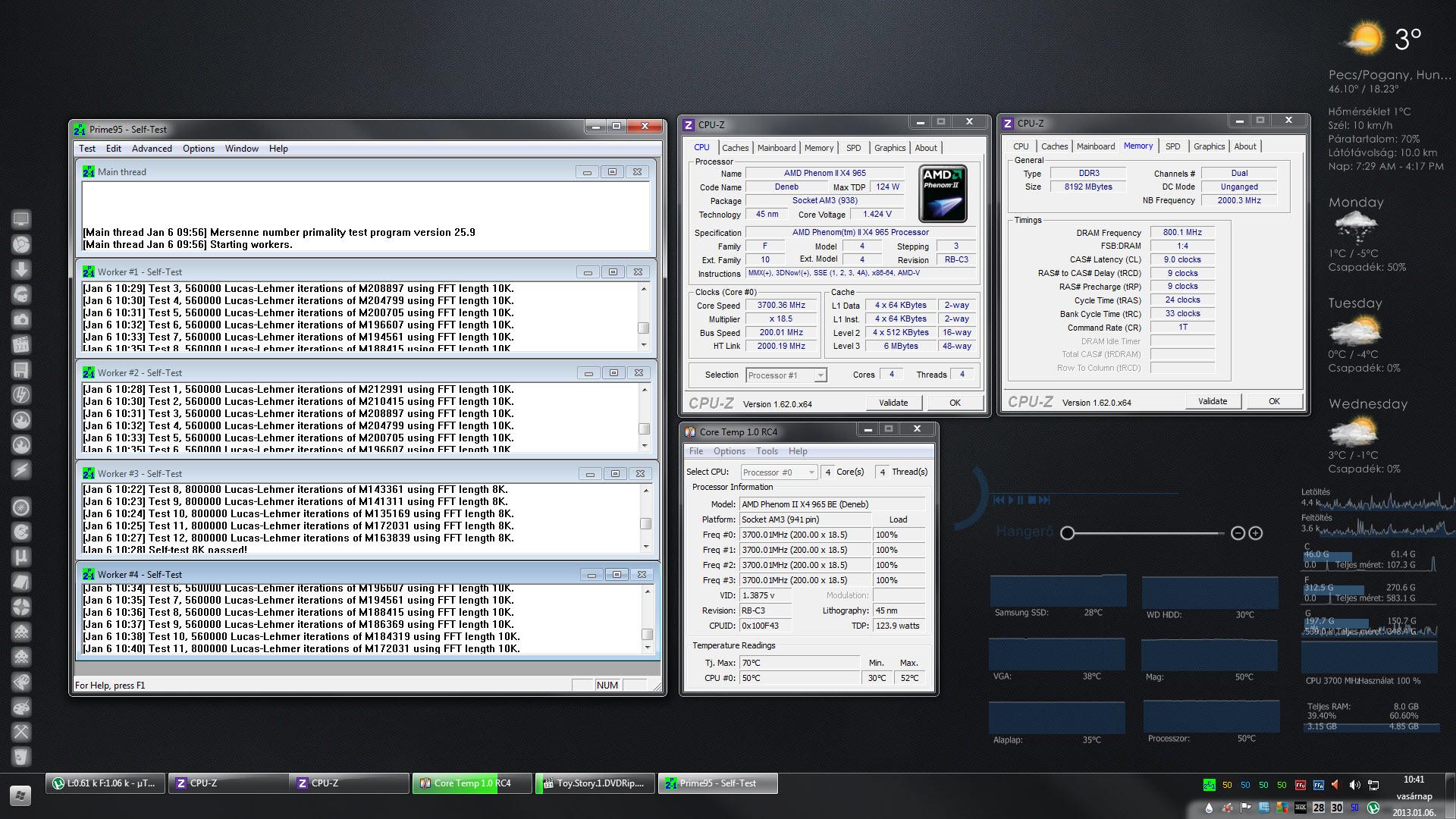Click the play button on media widget
This screenshot has height=819, width=1456.
point(1011,500)
